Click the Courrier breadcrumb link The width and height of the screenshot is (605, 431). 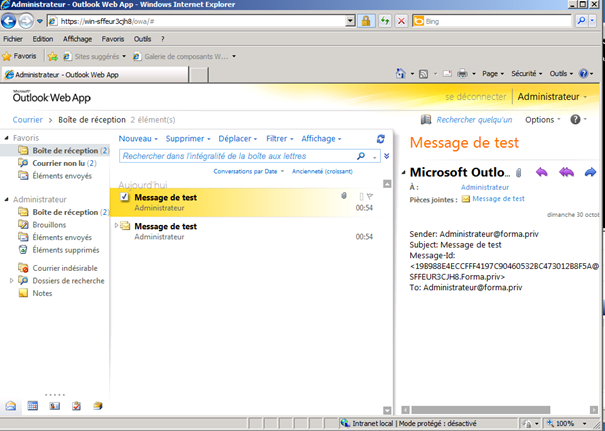point(27,120)
